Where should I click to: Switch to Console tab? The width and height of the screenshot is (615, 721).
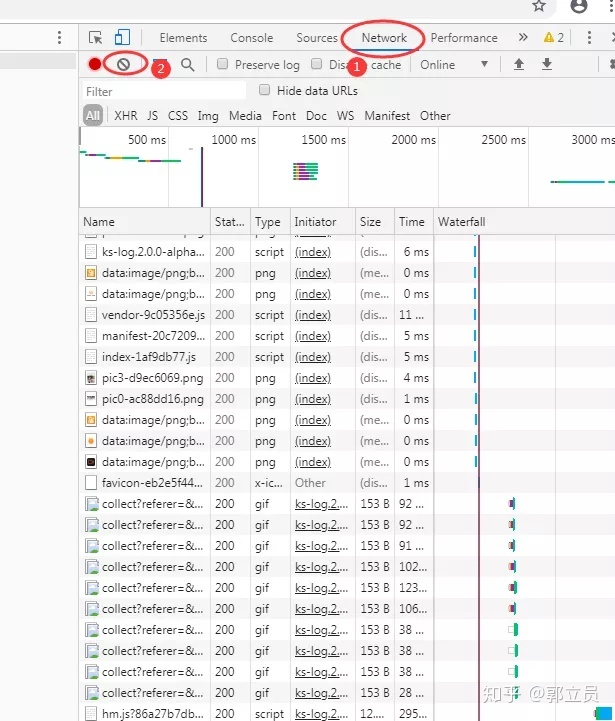[252, 38]
